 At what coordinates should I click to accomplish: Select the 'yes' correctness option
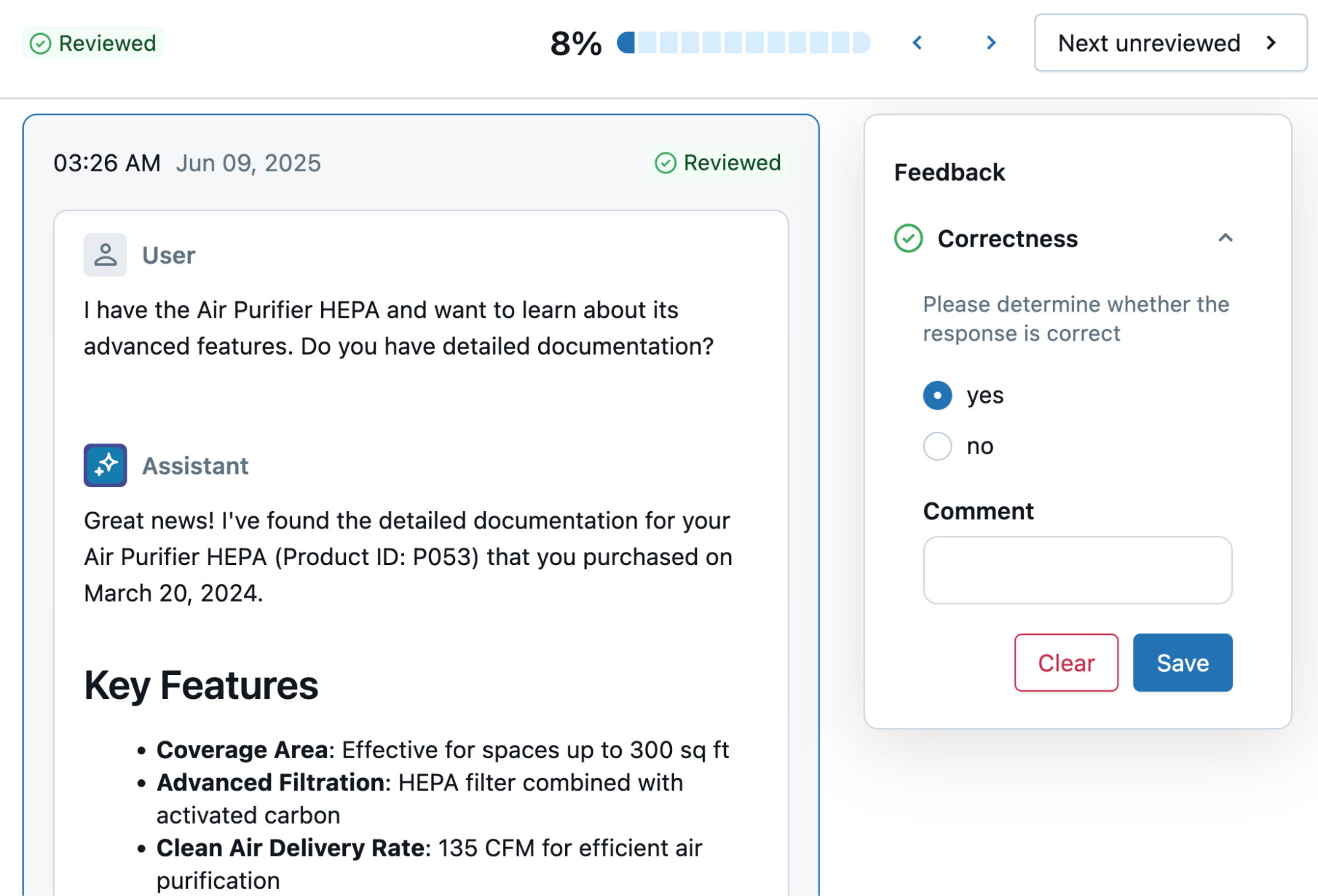tap(937, 396)
